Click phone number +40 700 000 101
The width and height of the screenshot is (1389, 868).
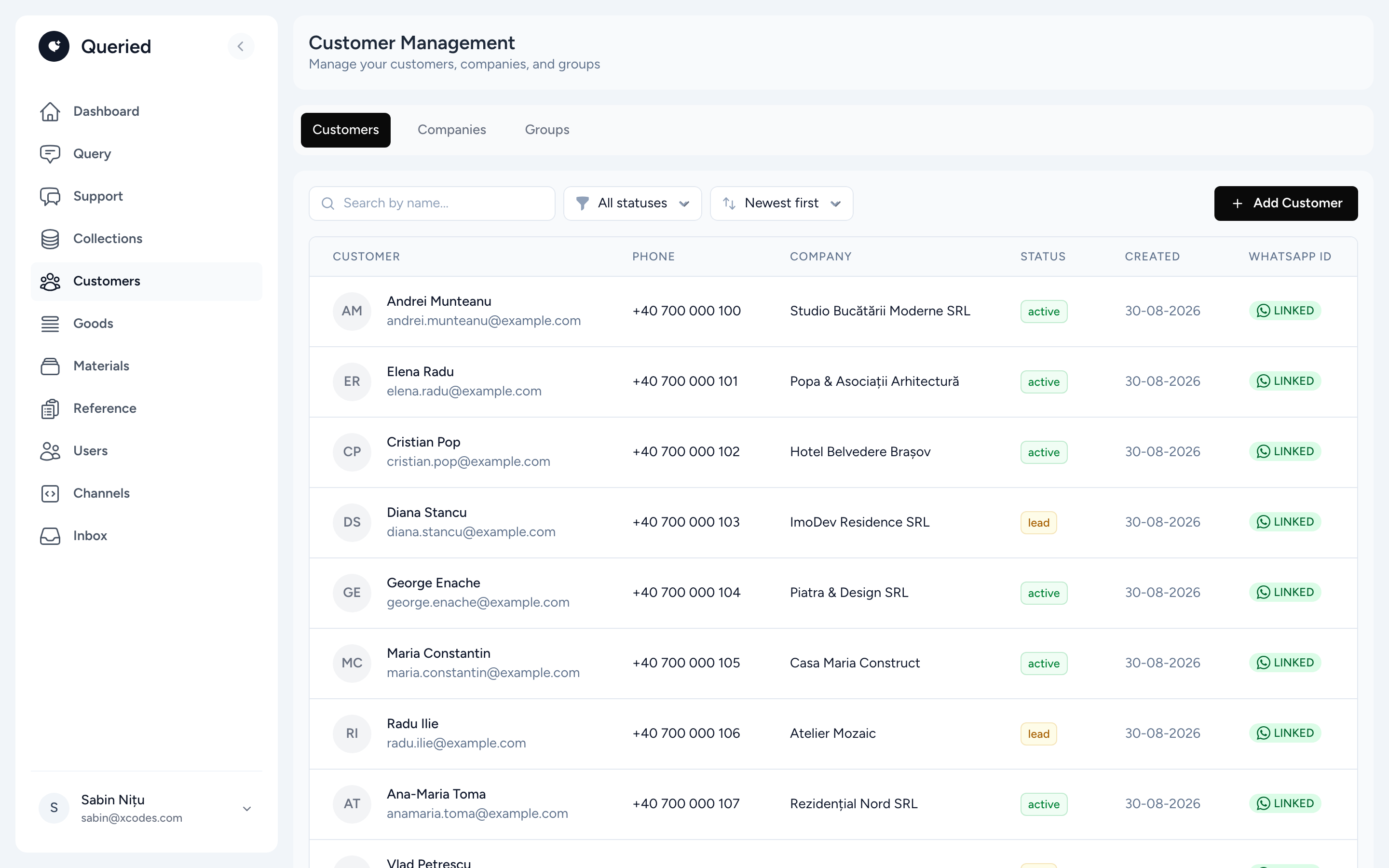685,381
